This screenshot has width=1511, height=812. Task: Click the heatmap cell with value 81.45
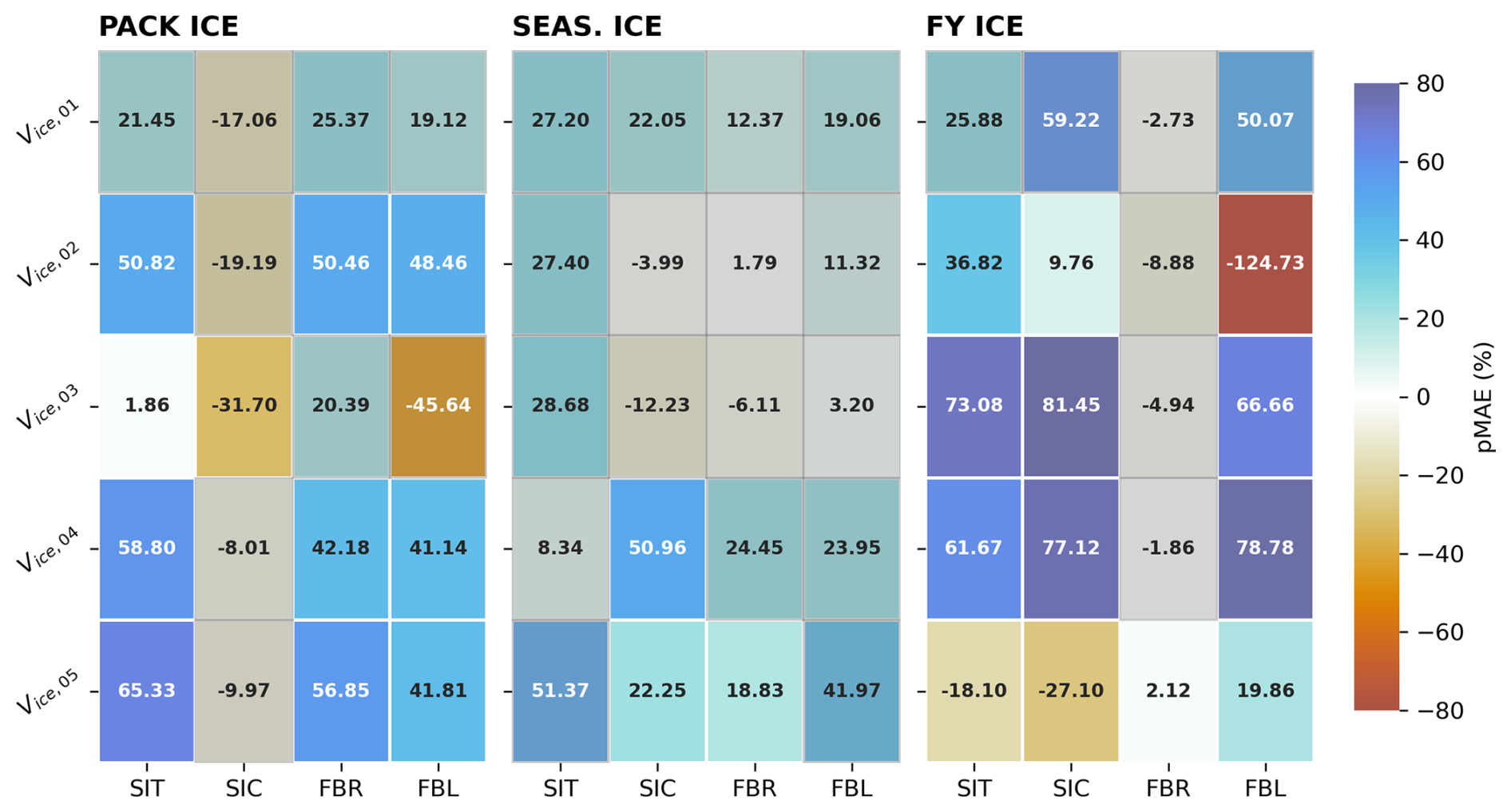tap(1071, 406)
